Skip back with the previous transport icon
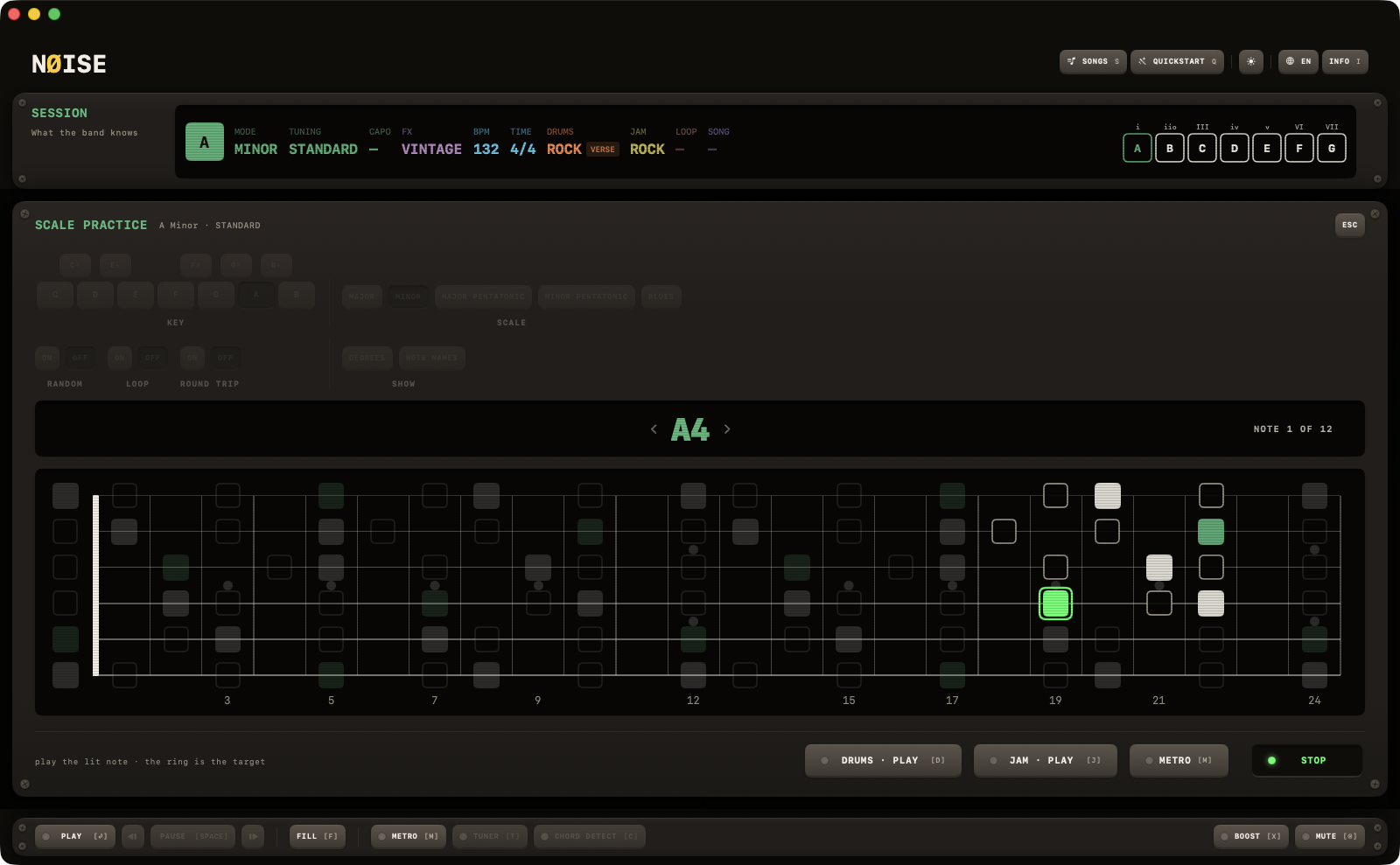 (133, 836)
